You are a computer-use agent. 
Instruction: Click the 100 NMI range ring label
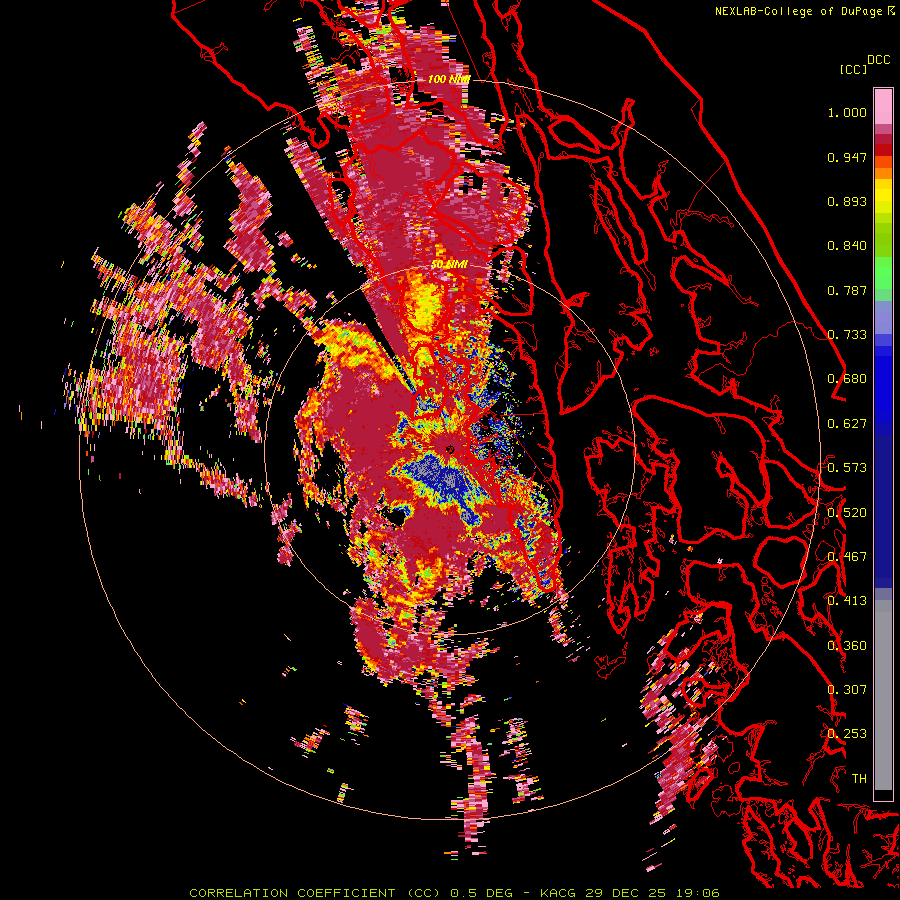tap(448, 79)
